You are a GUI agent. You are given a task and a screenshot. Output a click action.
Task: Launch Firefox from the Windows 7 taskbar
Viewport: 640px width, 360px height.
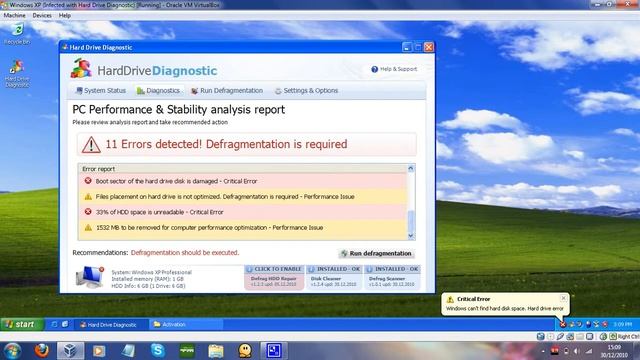pyautogui.click(x=41, y=351)
